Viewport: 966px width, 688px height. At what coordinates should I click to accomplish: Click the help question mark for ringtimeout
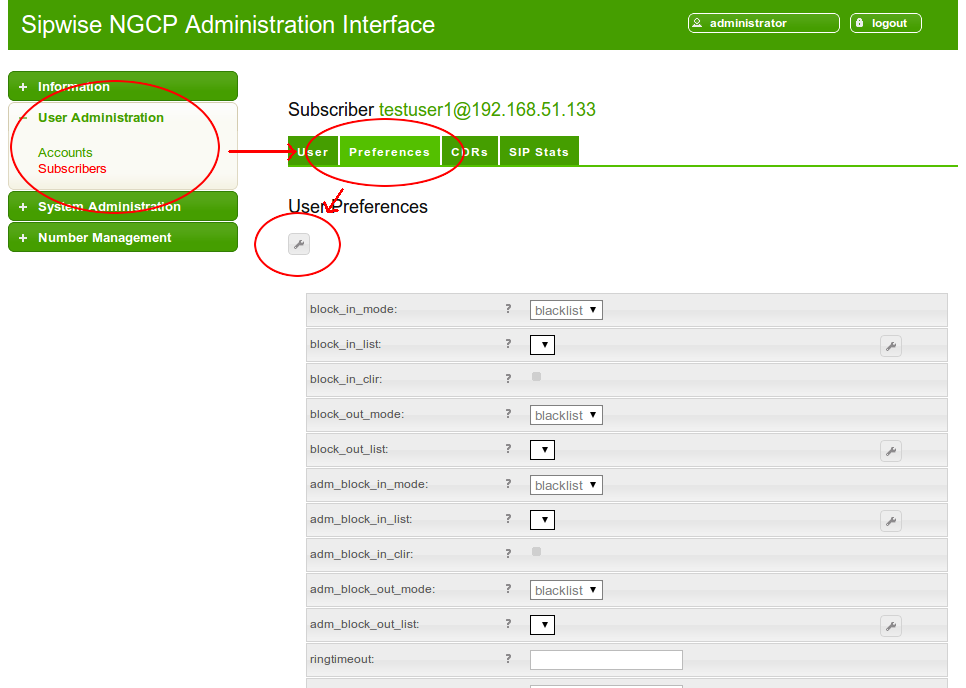point(508,659)
